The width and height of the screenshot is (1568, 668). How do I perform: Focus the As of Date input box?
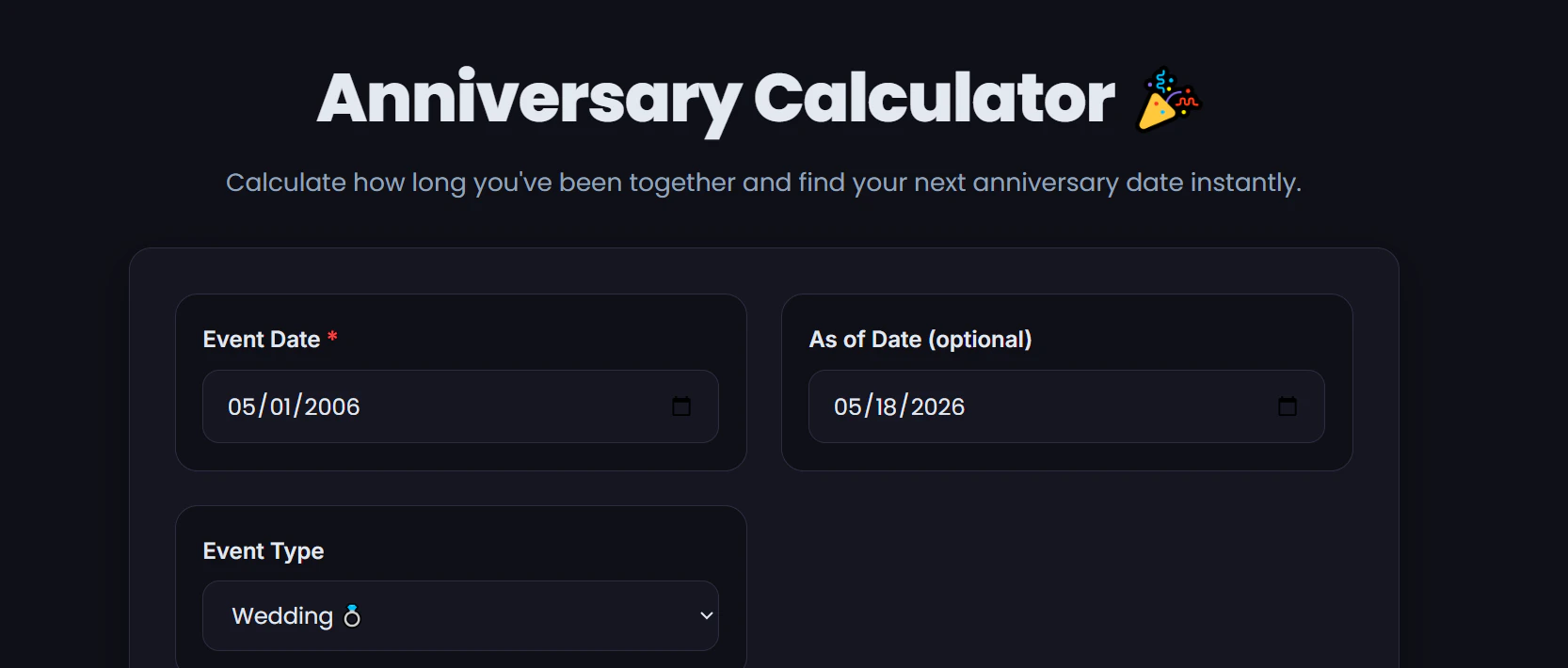click(1066, 406)
